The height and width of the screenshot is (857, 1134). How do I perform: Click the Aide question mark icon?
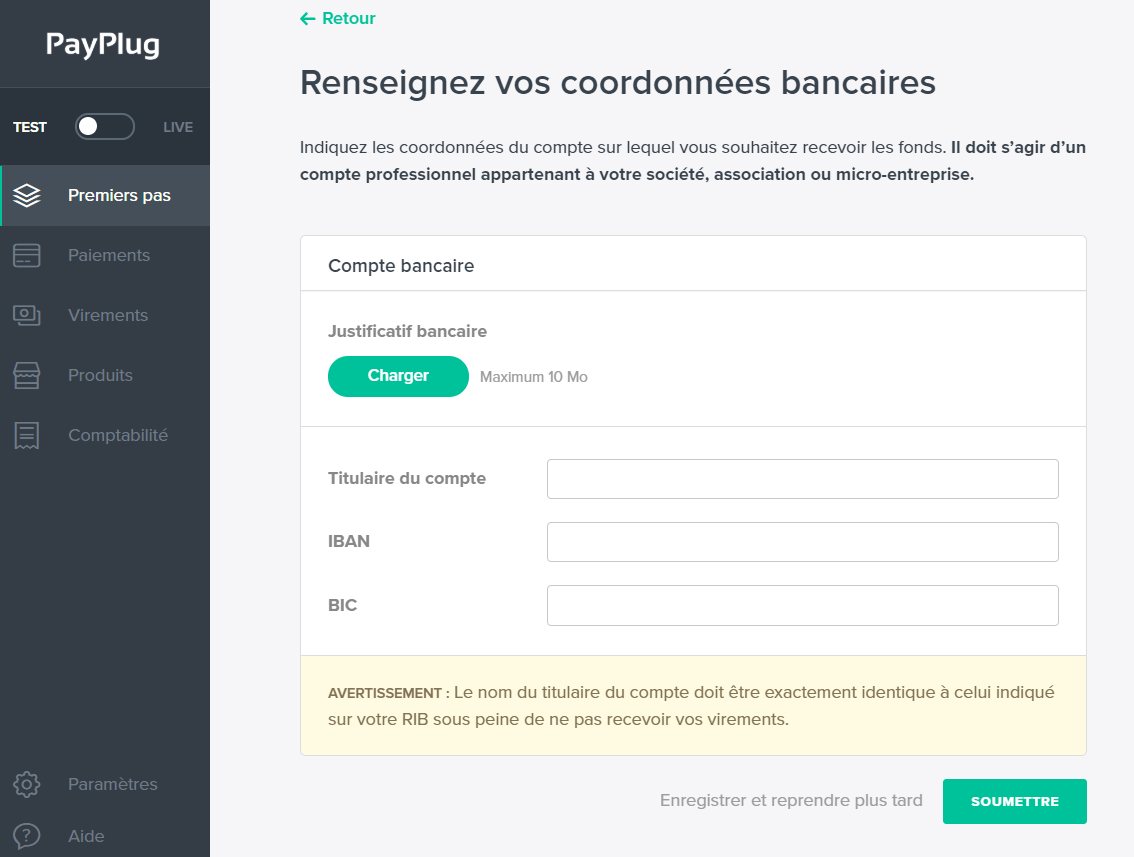point(27,836)
